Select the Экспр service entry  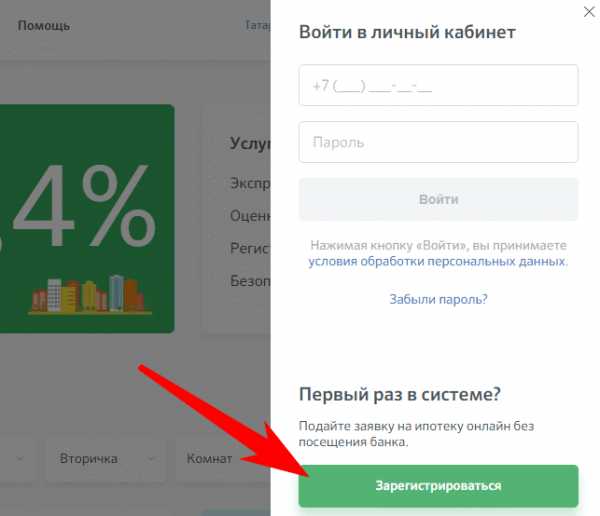[x=250, y=183]
